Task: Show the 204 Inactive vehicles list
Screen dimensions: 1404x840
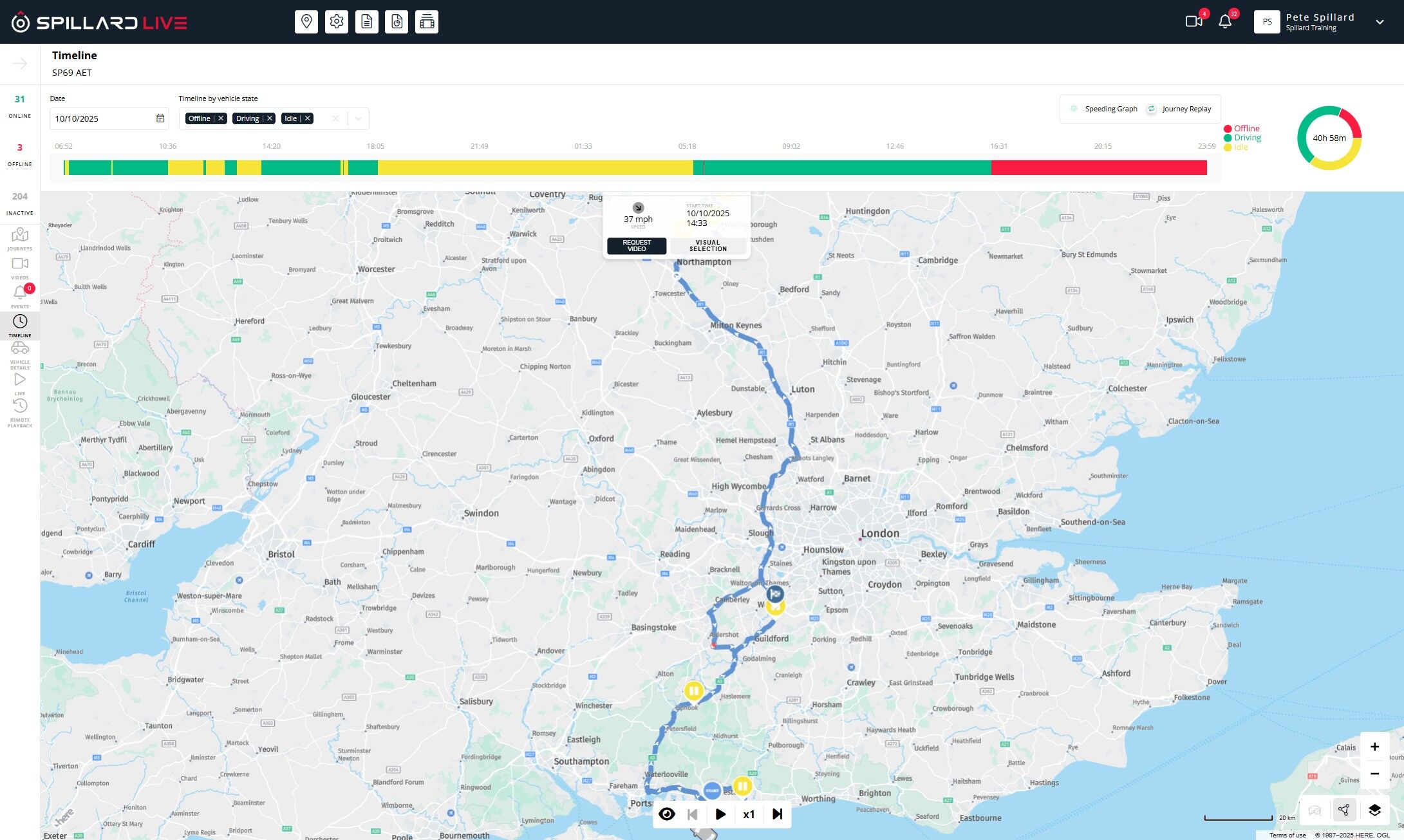Action: pyautogui.click(x=20, y=203)
